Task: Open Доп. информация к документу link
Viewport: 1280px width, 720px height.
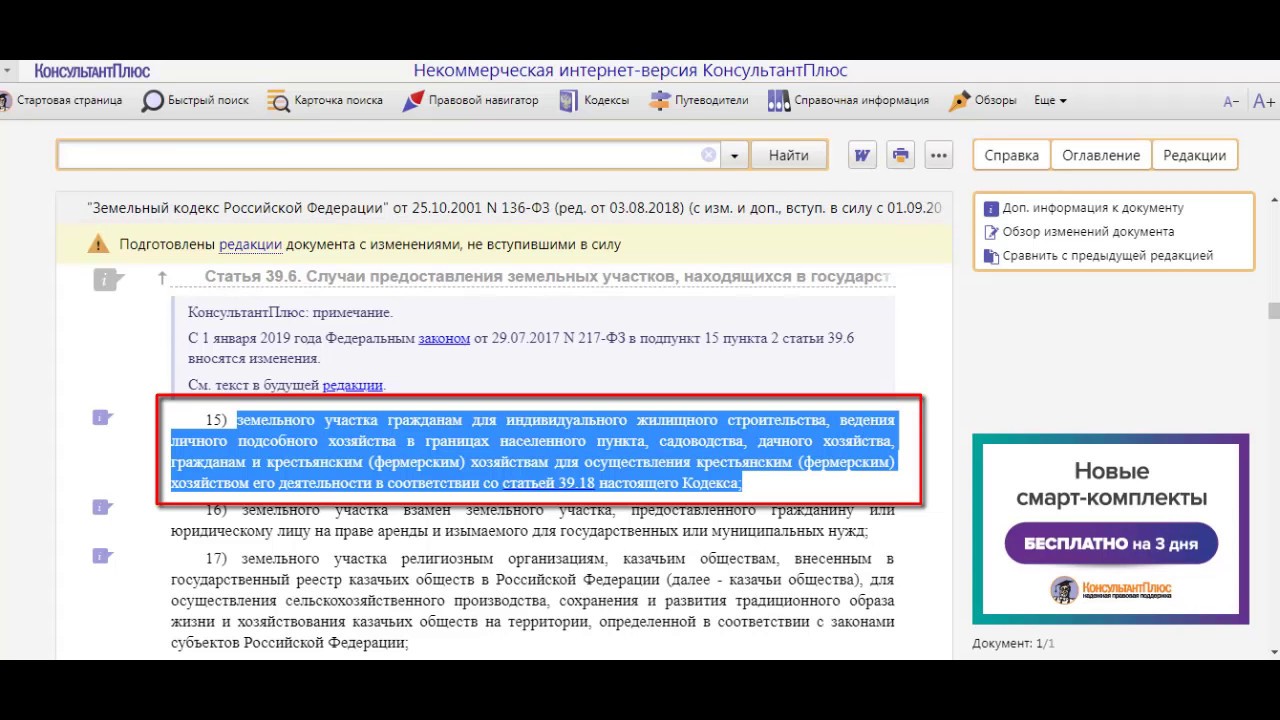Action: click(1093, 208)
